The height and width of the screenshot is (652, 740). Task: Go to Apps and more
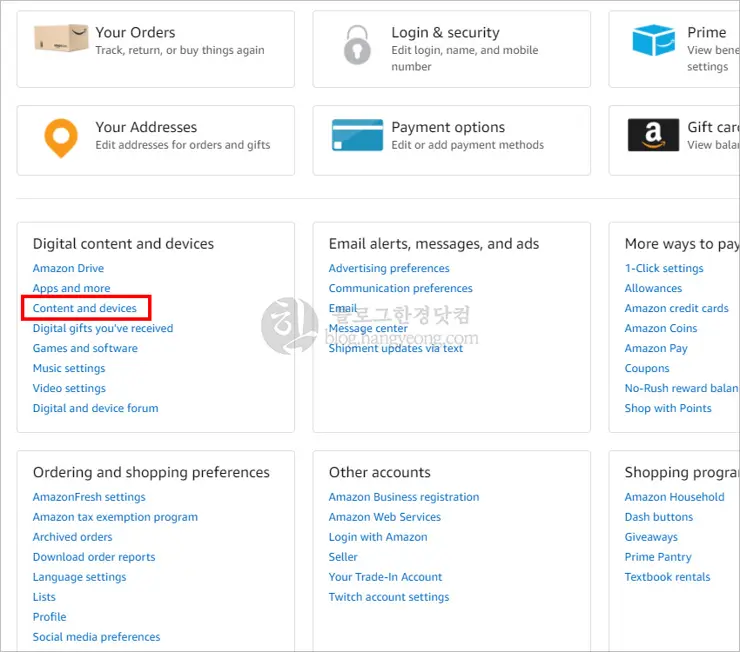coord(71,288)
